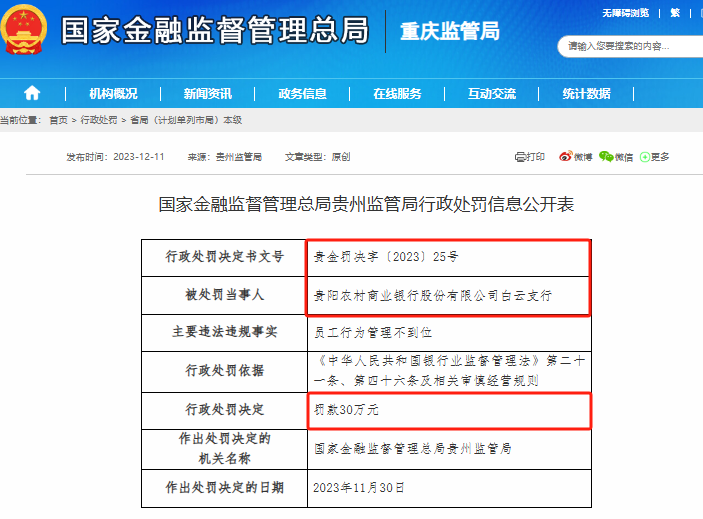Open the 政务信息 menu

point(302,94)
